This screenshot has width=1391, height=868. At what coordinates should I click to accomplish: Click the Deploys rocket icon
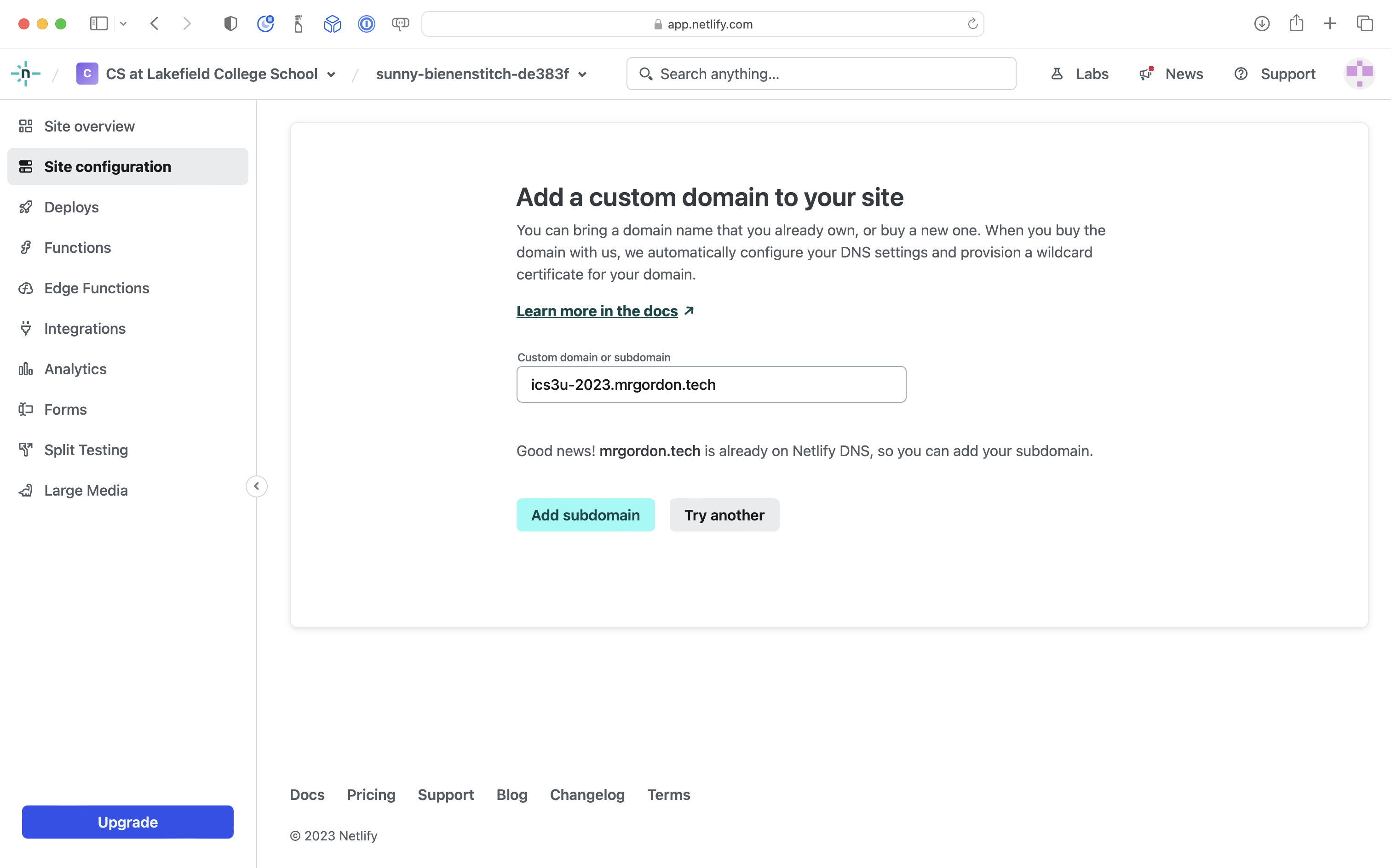point(25,207)
